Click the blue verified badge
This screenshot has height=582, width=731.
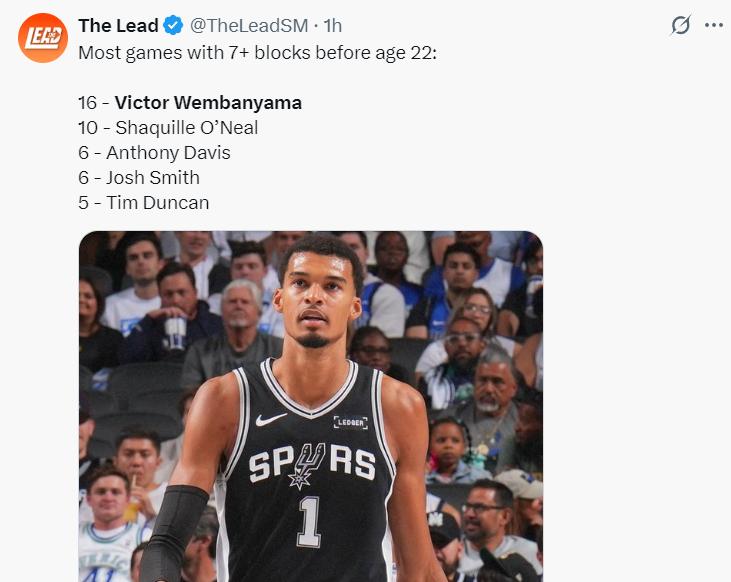172,26
